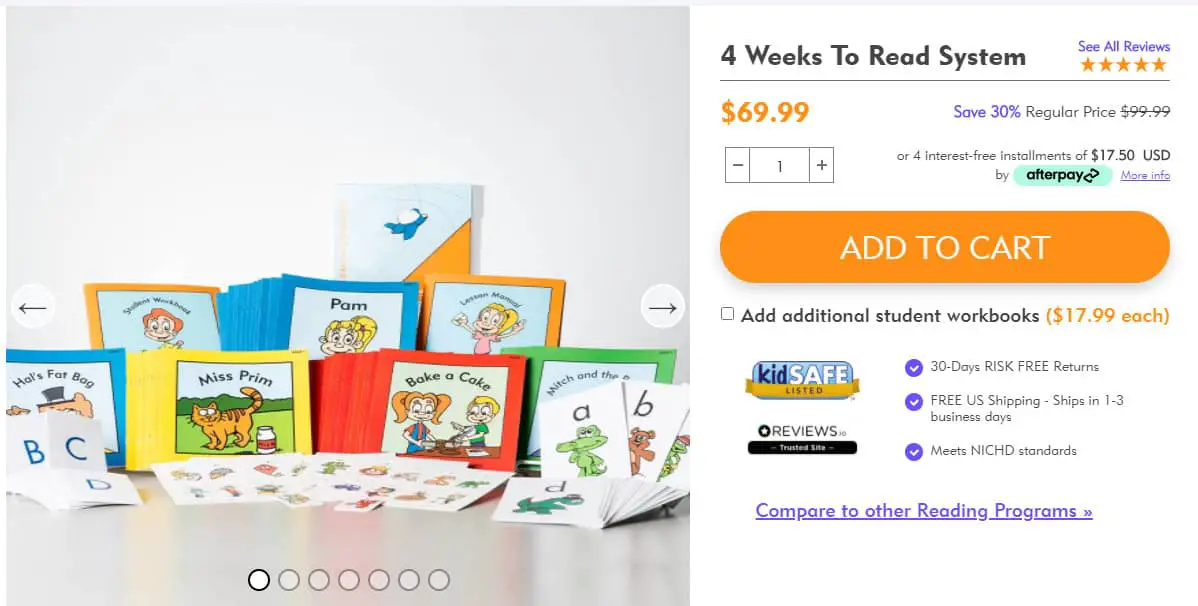Open Afterpay More info link

1145,175
